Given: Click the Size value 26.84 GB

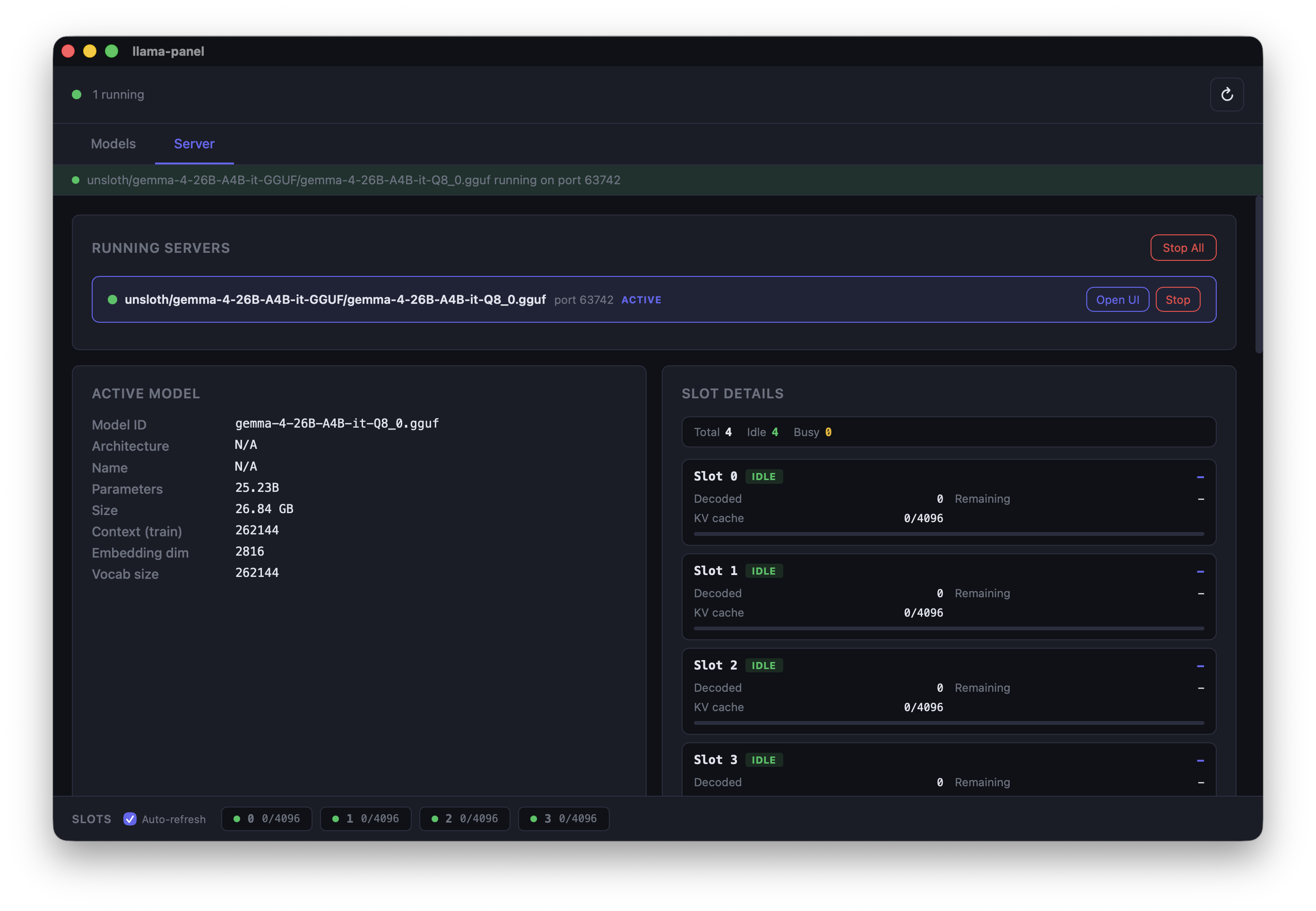Looking at the screenshot, I should [264, 509].
